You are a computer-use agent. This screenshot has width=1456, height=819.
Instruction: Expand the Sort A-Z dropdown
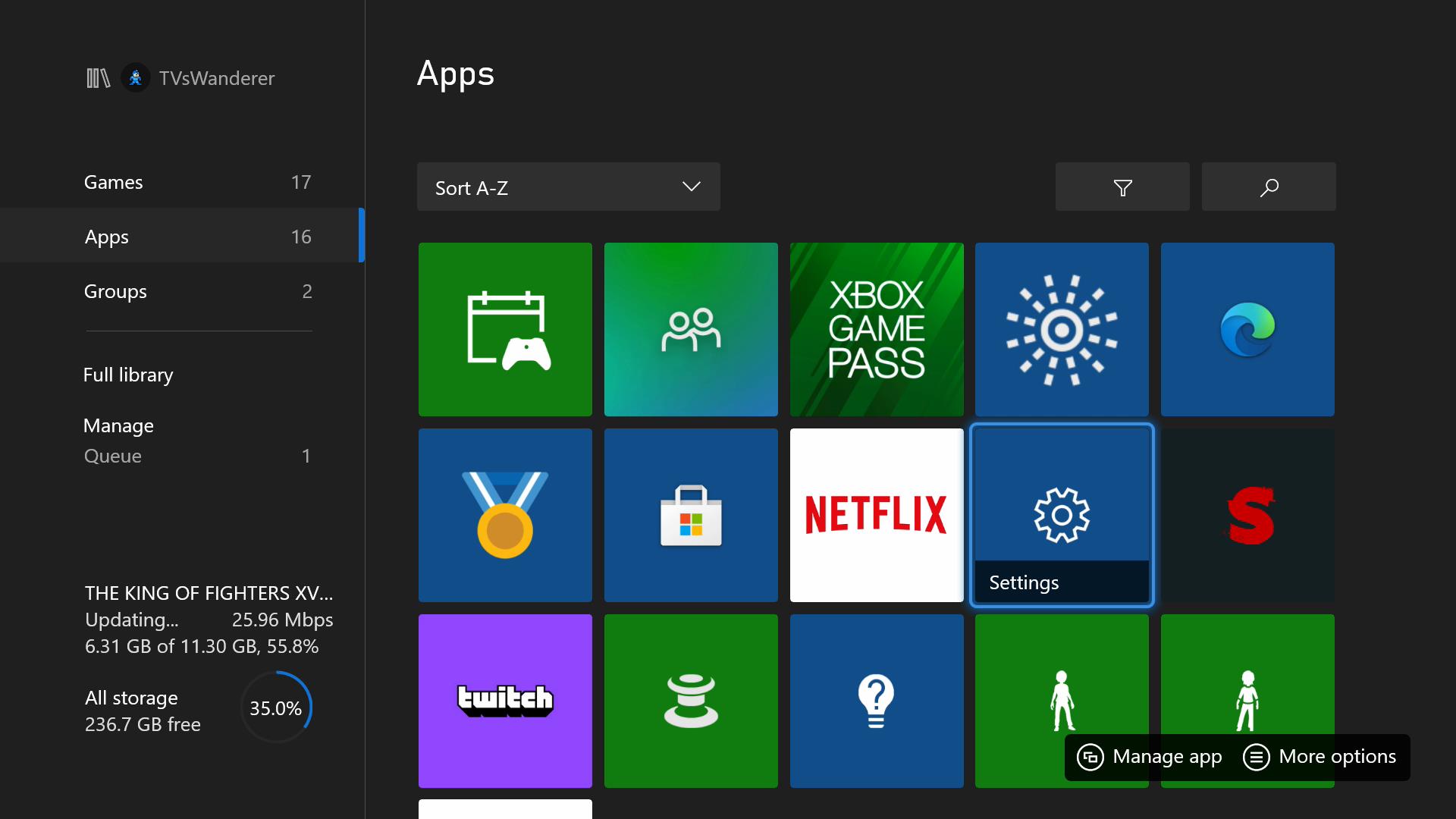(x=568, y=187)
